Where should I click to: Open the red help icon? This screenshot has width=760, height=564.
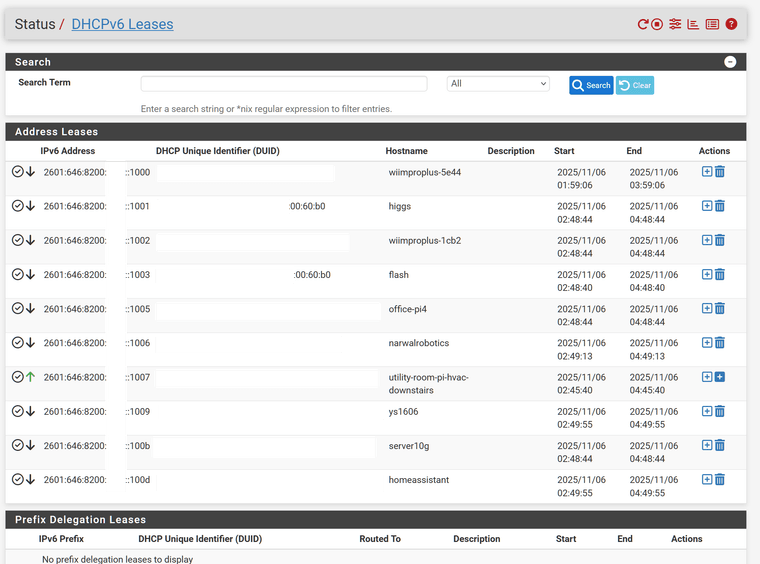pos(731,24)
